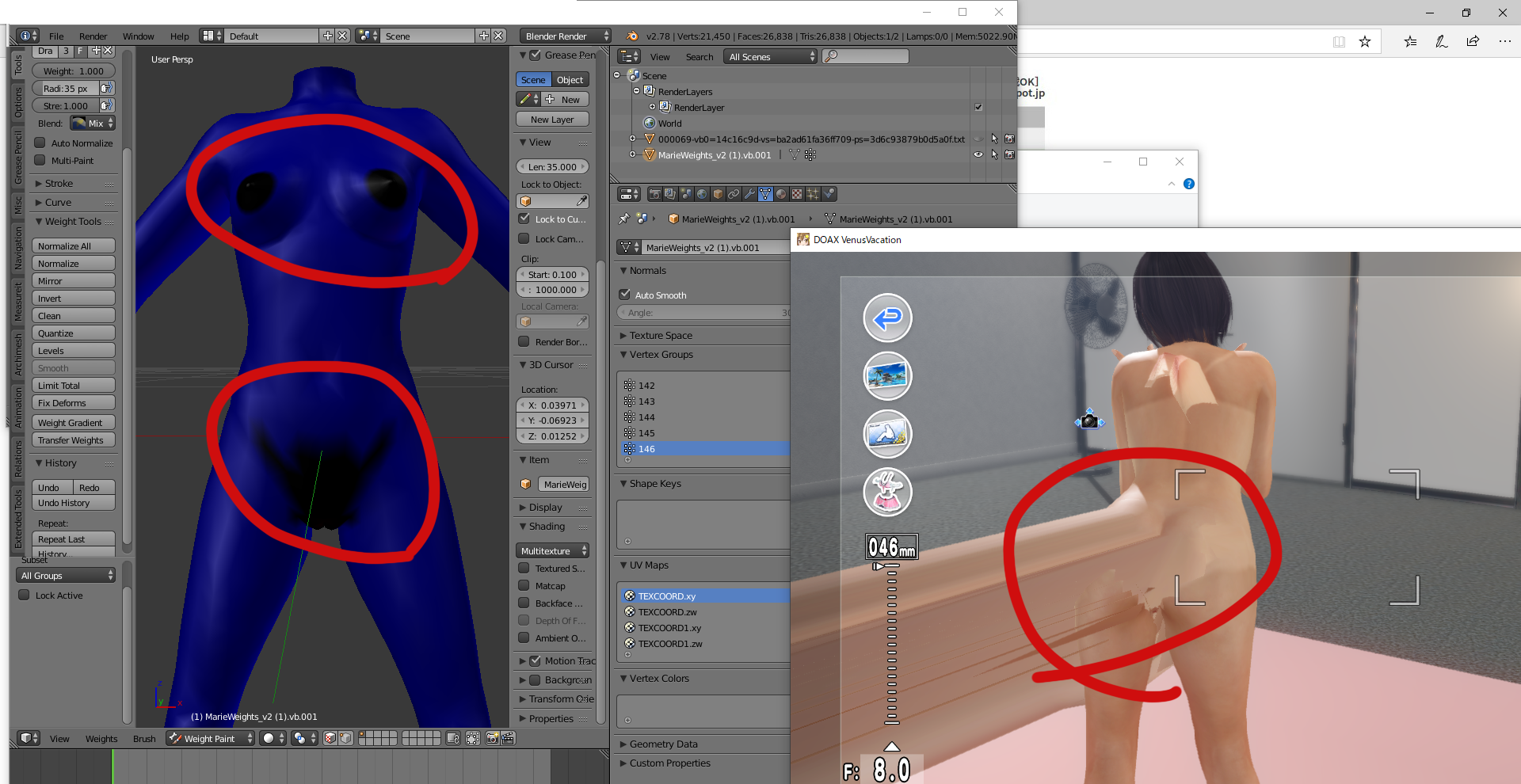Open All Groups subset dropdown
Viewport: 1521px width, 784px height.
[x=66, y=575]
